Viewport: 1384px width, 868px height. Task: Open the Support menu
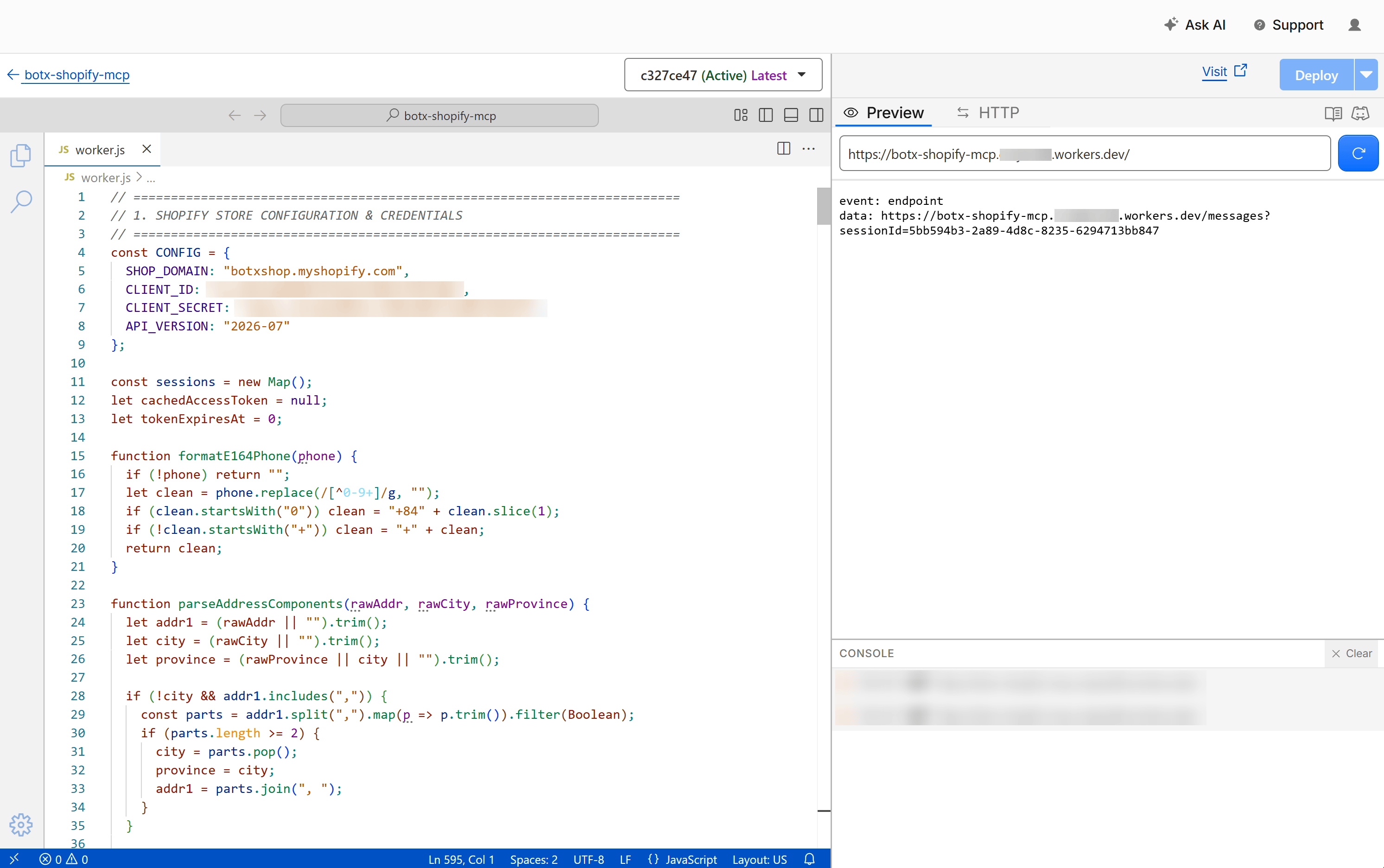pos(1289,25)
